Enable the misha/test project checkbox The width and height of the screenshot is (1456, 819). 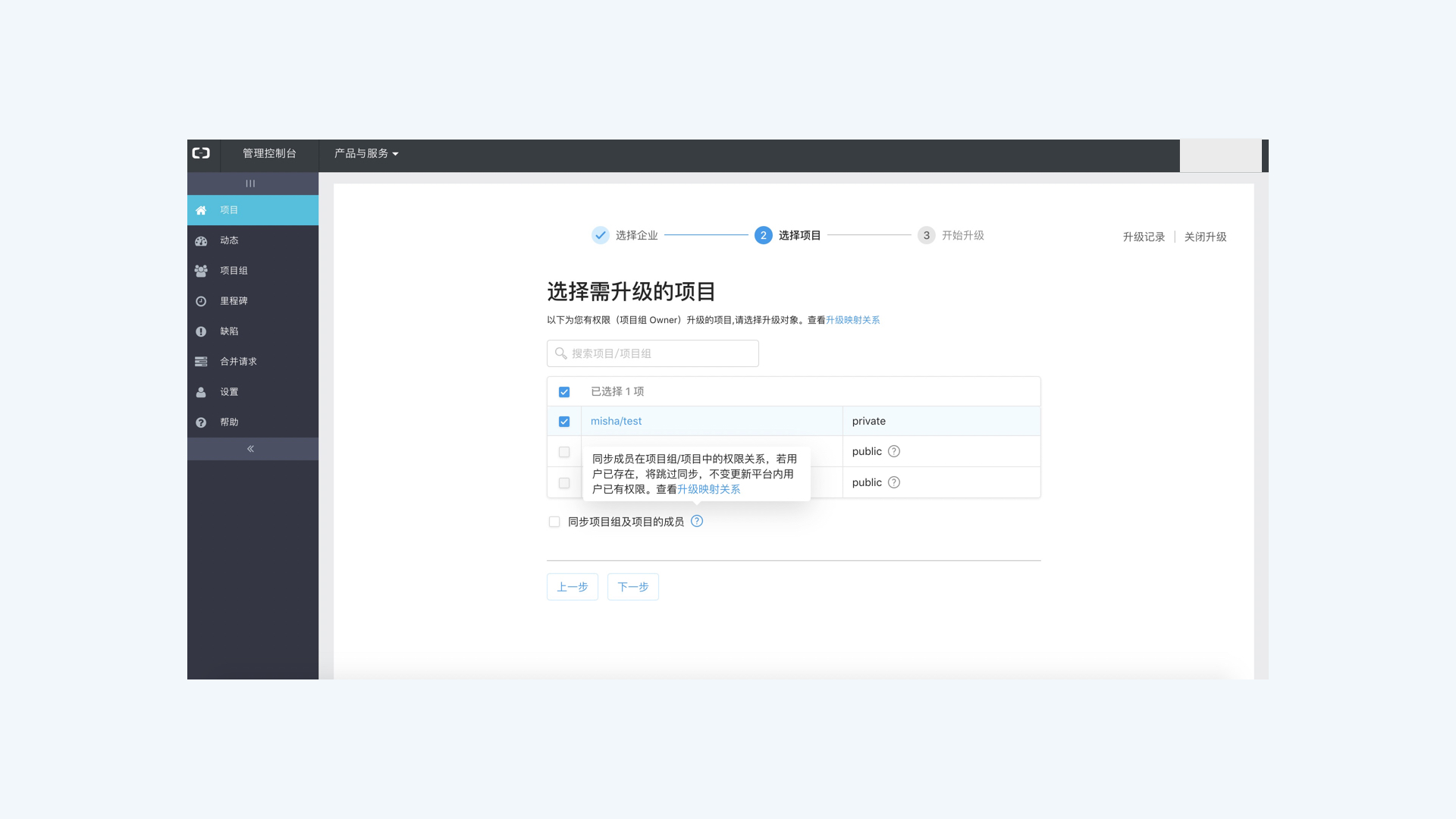click(563, 420)
